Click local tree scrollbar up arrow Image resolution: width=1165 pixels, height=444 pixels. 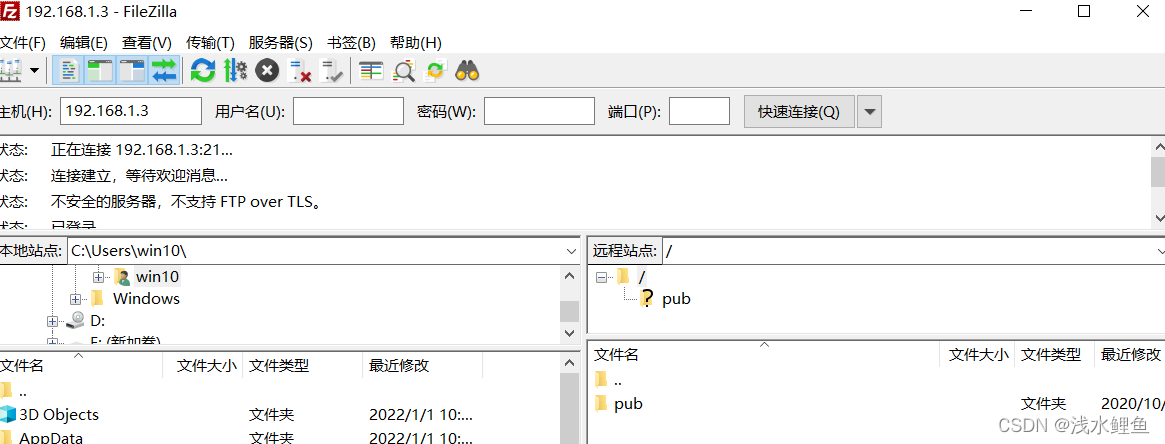point(570,276)
